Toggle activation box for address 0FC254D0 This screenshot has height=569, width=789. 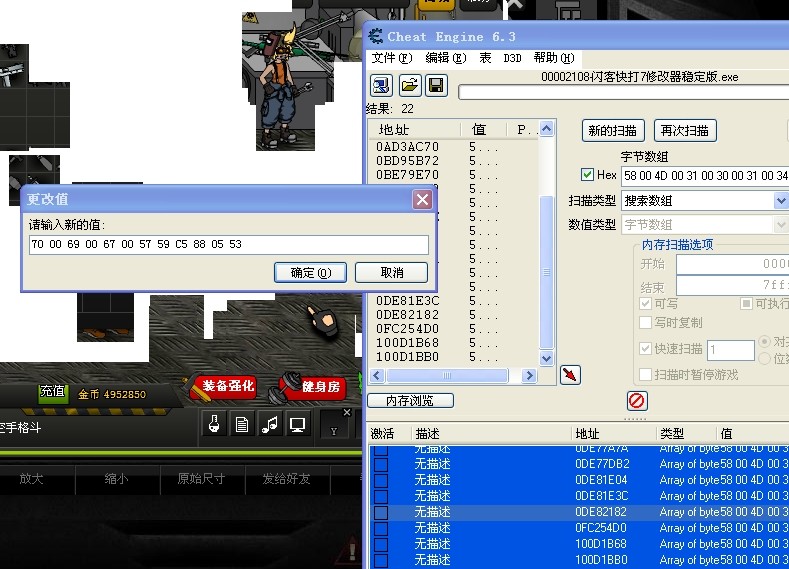[x=380, y=528]
